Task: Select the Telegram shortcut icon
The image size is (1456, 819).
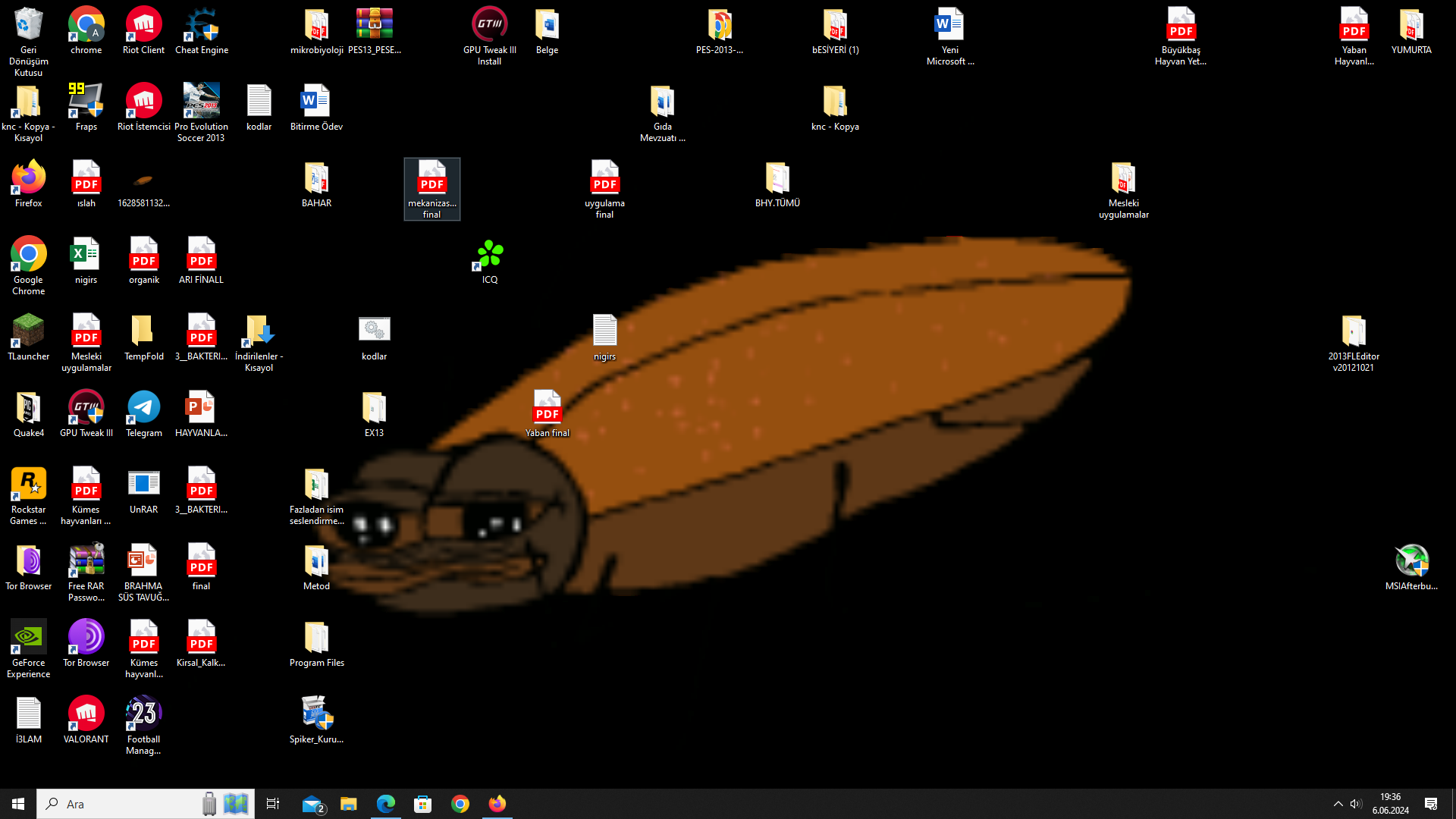Action: [143, 413]
